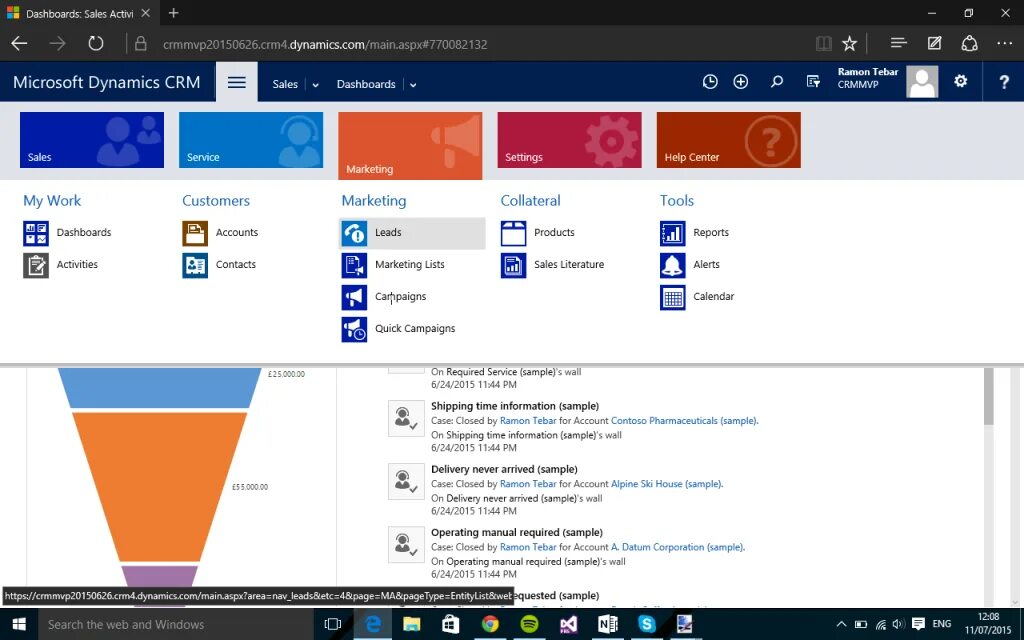Click the browser address bar URL
This screenshot has width=1024, height=640.
(x=325, y=44)
